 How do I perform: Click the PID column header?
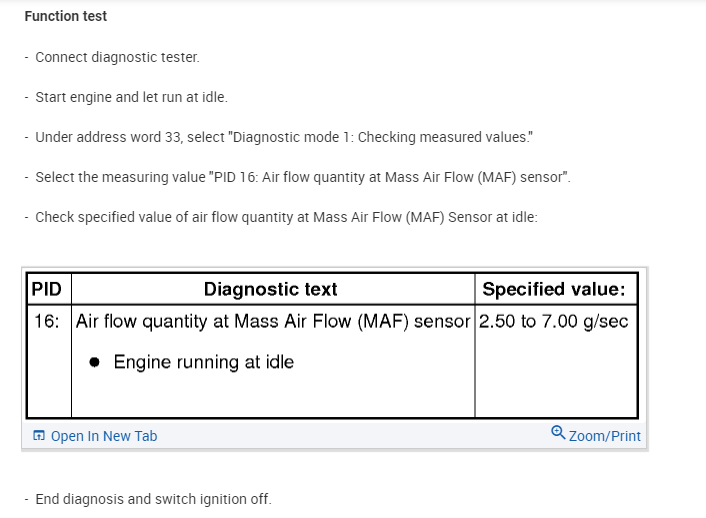coord(46,290)
